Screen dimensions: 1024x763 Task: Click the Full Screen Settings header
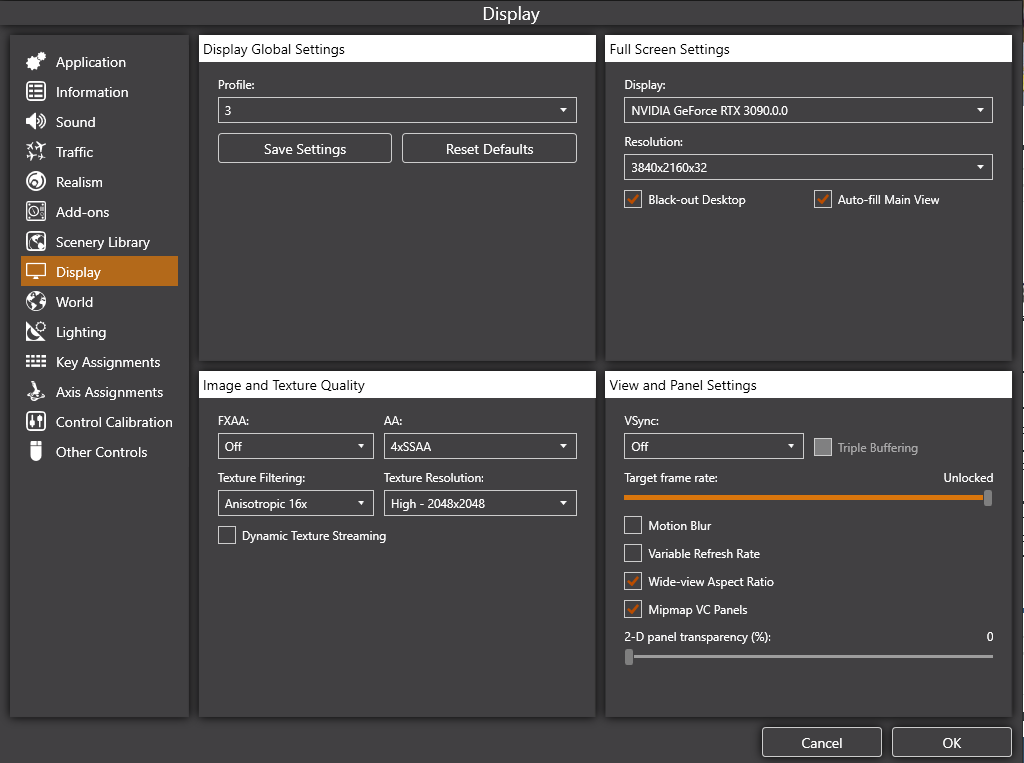click(808, 49)
